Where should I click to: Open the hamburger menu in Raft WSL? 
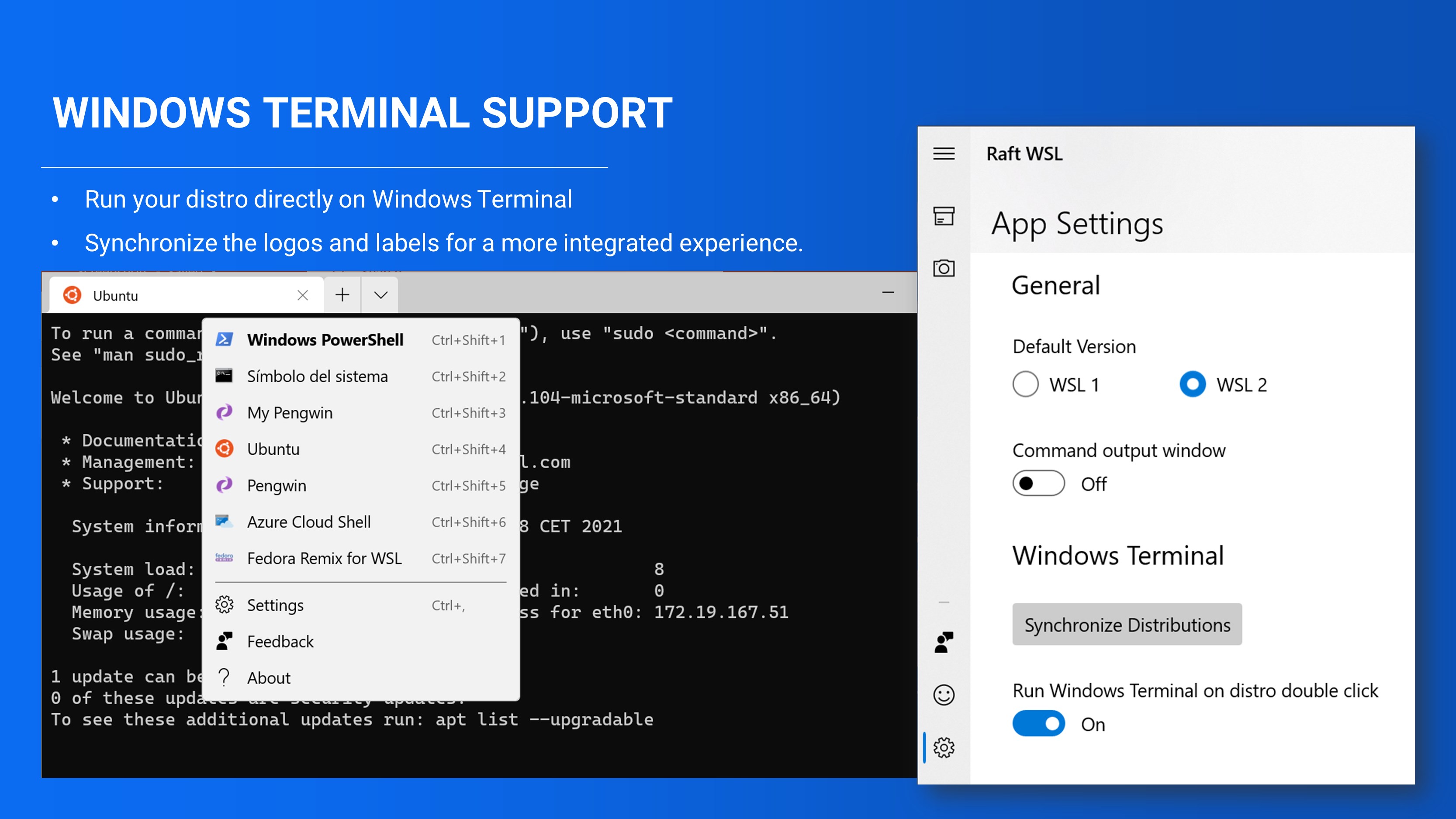tap(943, 154)
